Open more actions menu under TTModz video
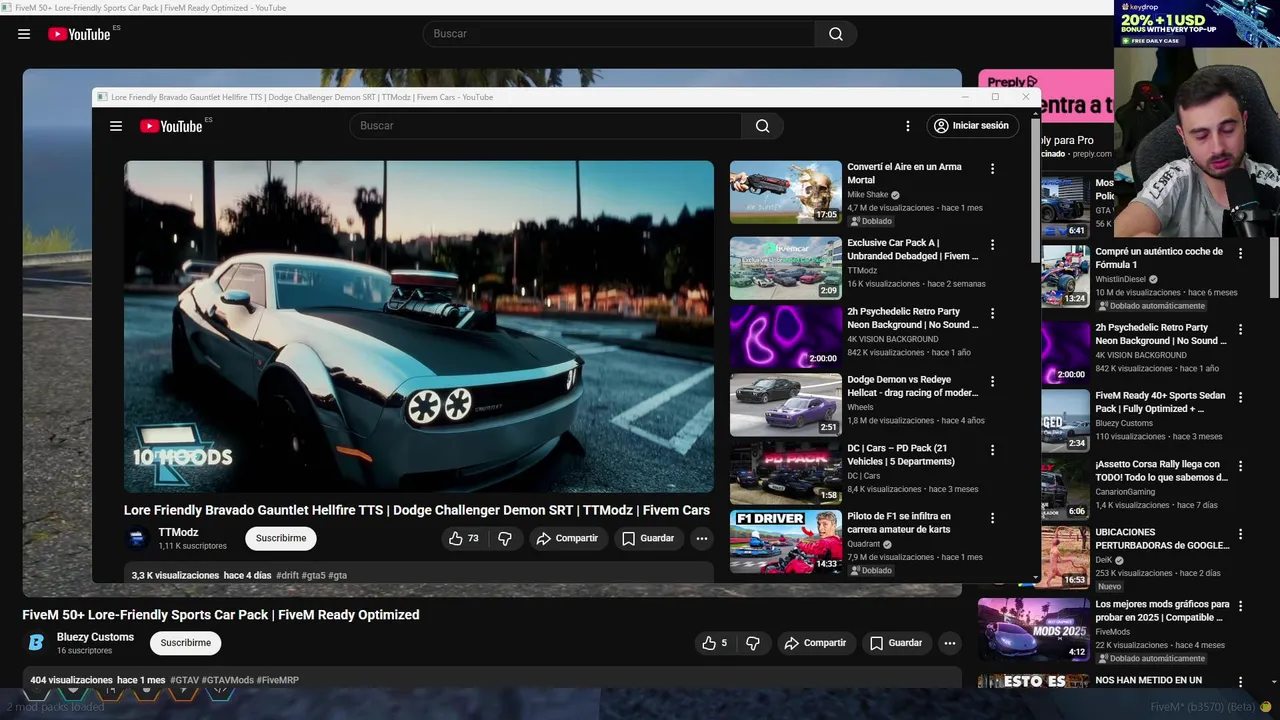 click(702, 538)
